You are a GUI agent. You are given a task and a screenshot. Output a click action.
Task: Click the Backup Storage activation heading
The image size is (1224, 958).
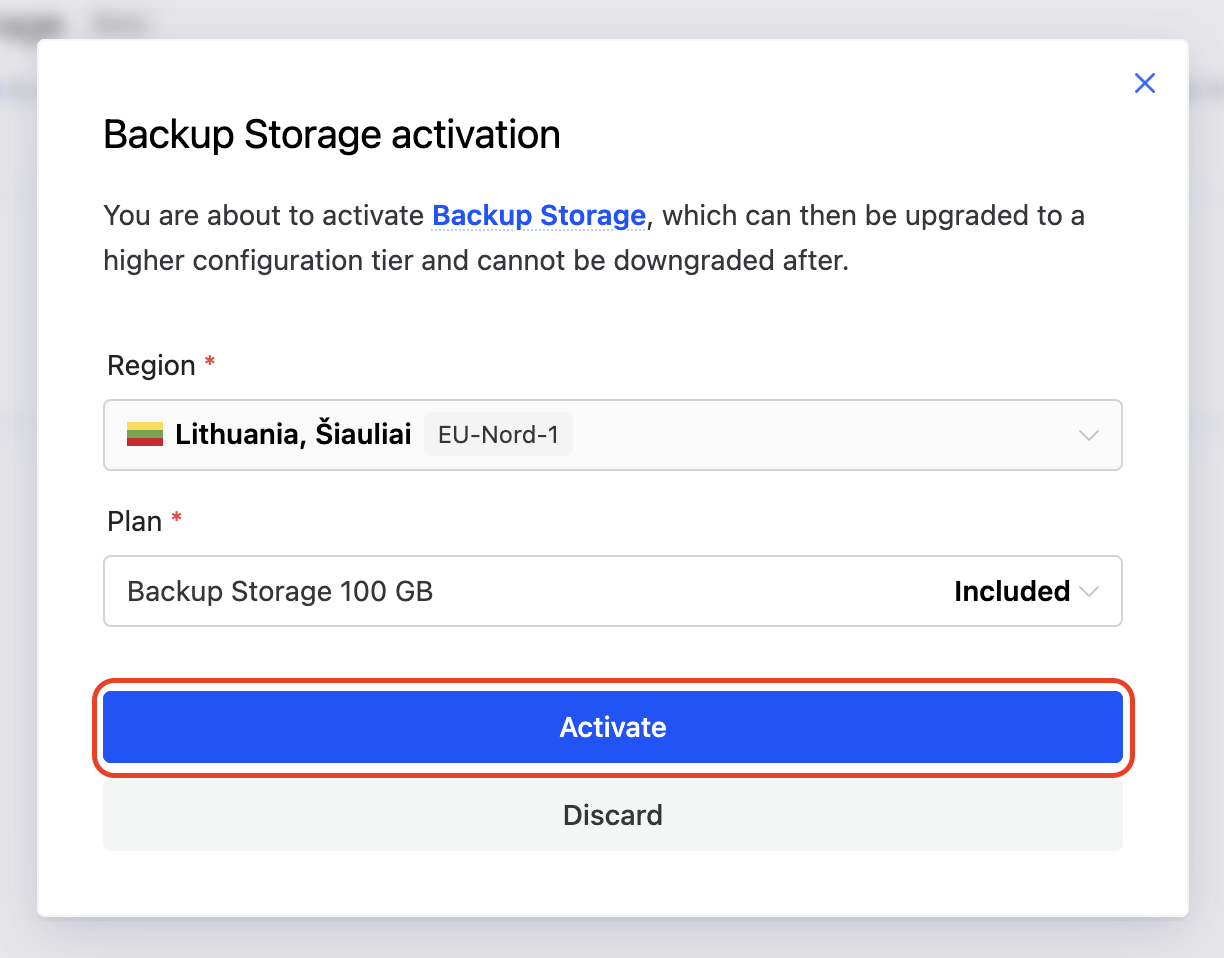(x=332, y=134)
